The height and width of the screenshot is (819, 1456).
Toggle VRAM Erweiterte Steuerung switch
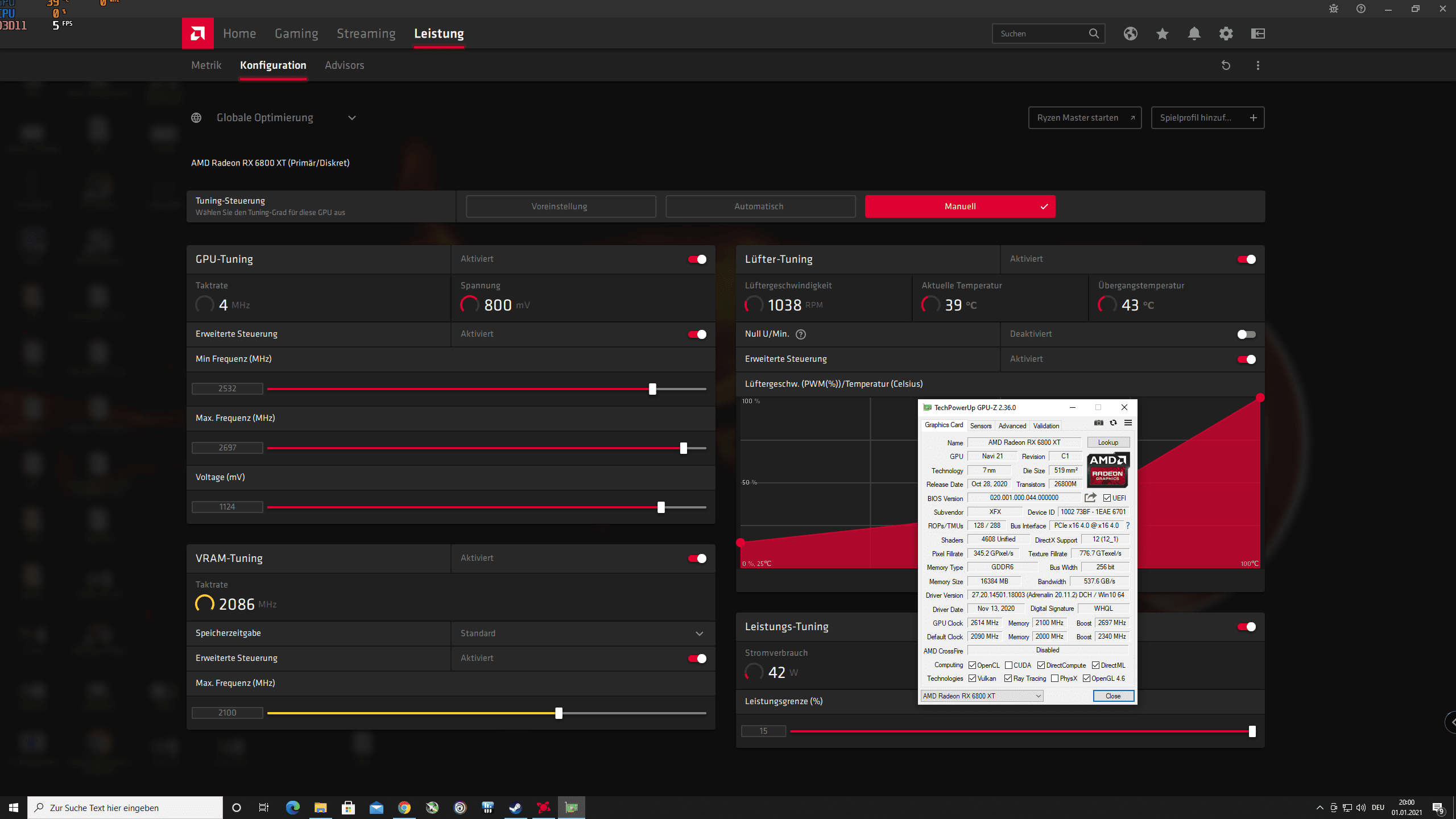697,659
